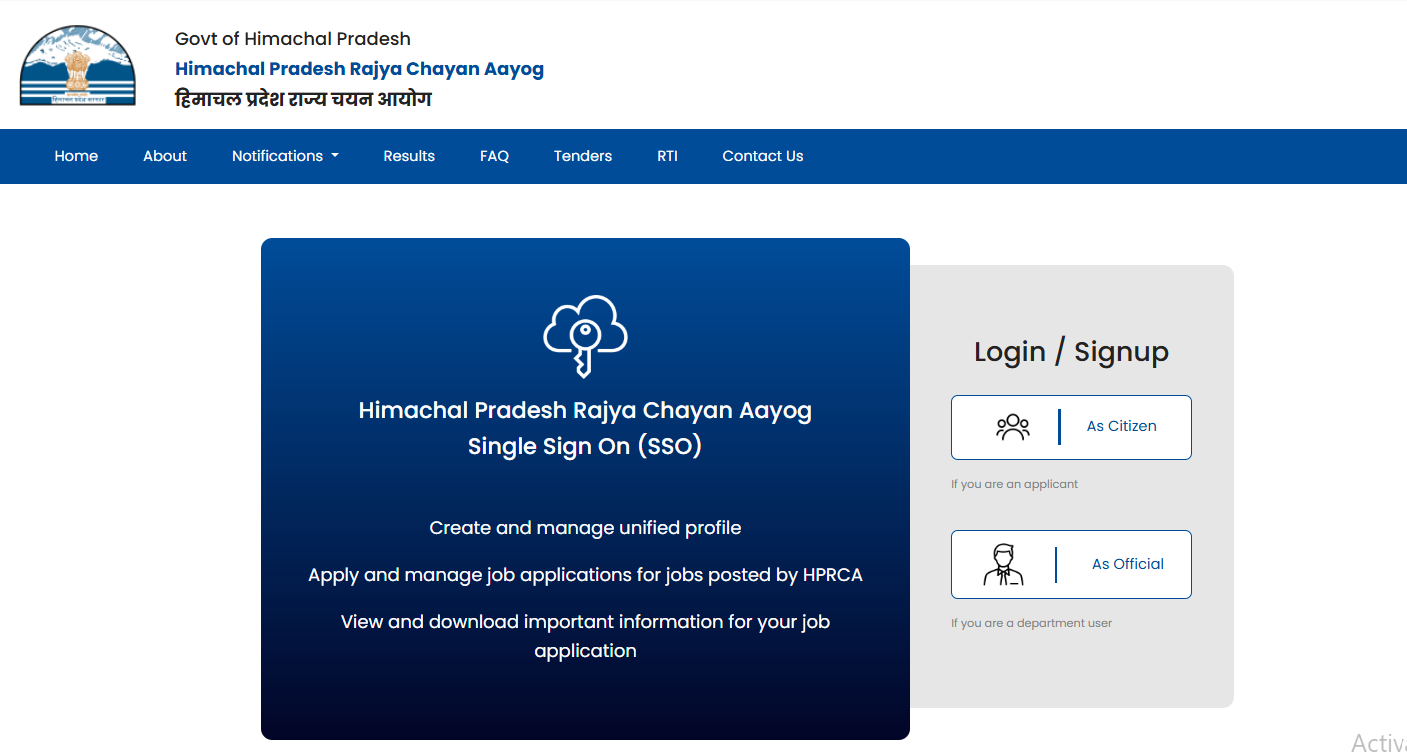
Task: Log in As Official
Action: coord(1071,564)
